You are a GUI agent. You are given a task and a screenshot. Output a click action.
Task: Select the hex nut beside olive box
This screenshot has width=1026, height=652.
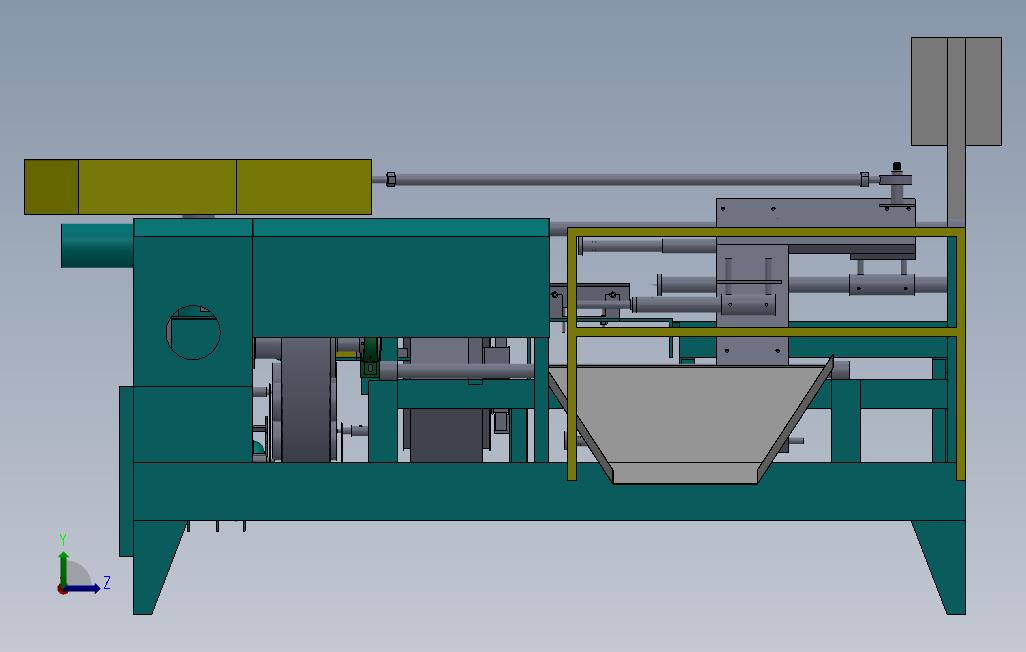(x=391, y=179)
